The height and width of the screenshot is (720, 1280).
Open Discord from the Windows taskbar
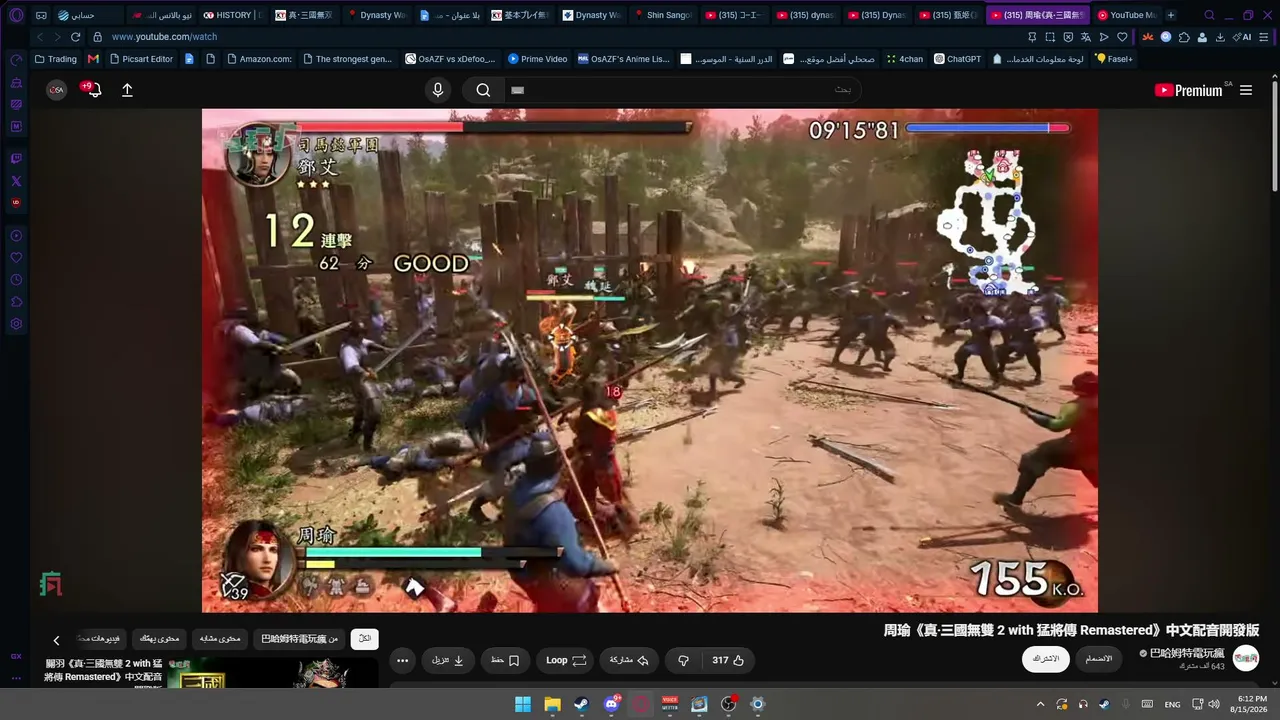[611, 704]
